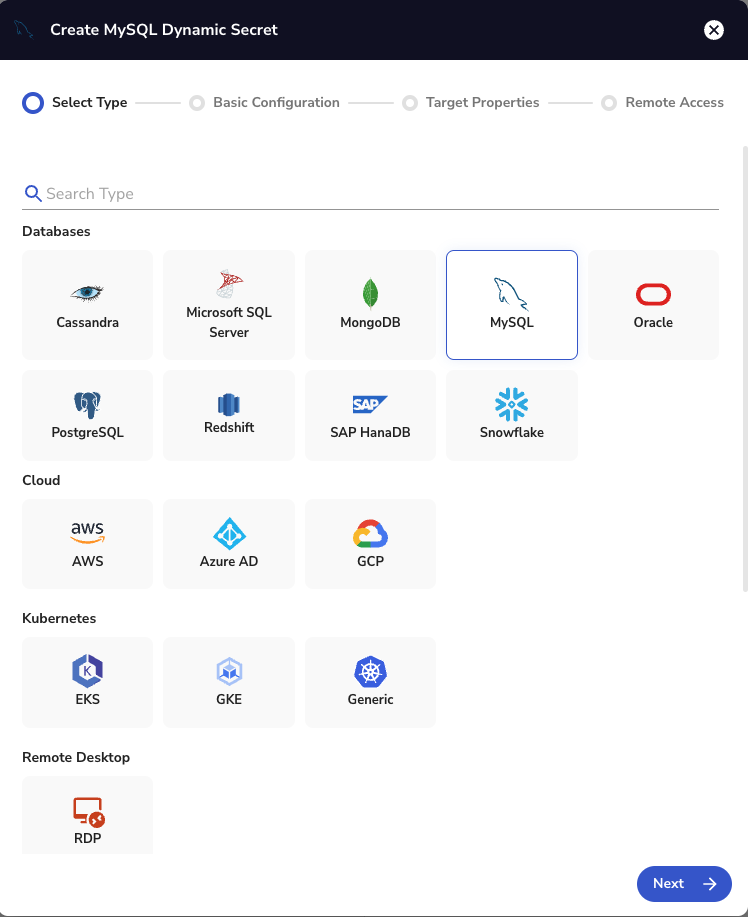The height and width of the screenshot is (917, 748).
Task: Select the Generic Kubernetes tile
Action: click(x=370, y=682)
